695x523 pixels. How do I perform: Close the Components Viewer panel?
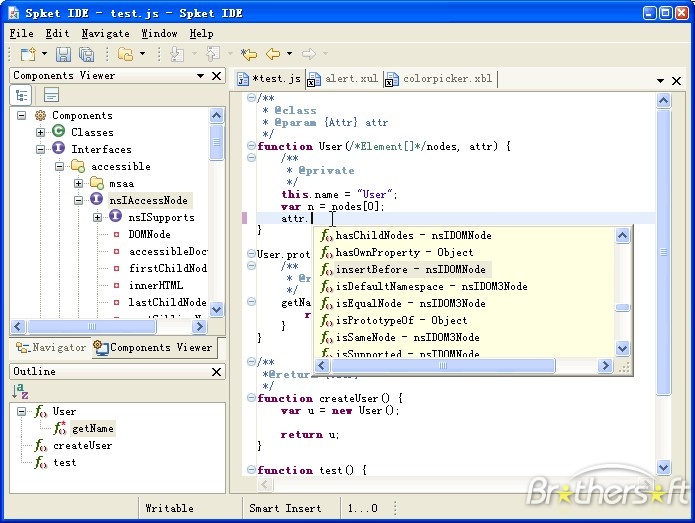coord(216,76)
